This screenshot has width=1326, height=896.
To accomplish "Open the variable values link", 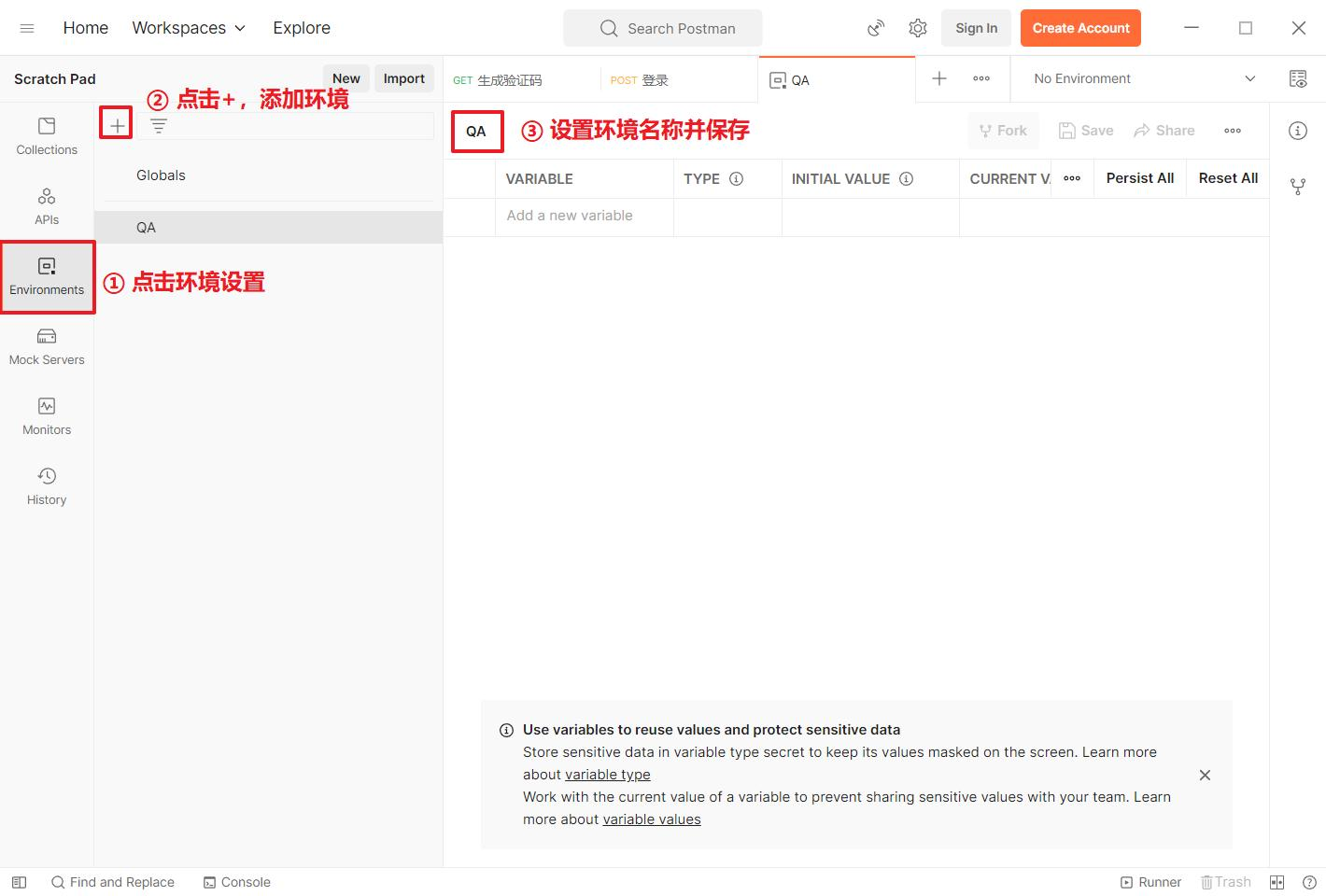I will click(x=652, y=819).
